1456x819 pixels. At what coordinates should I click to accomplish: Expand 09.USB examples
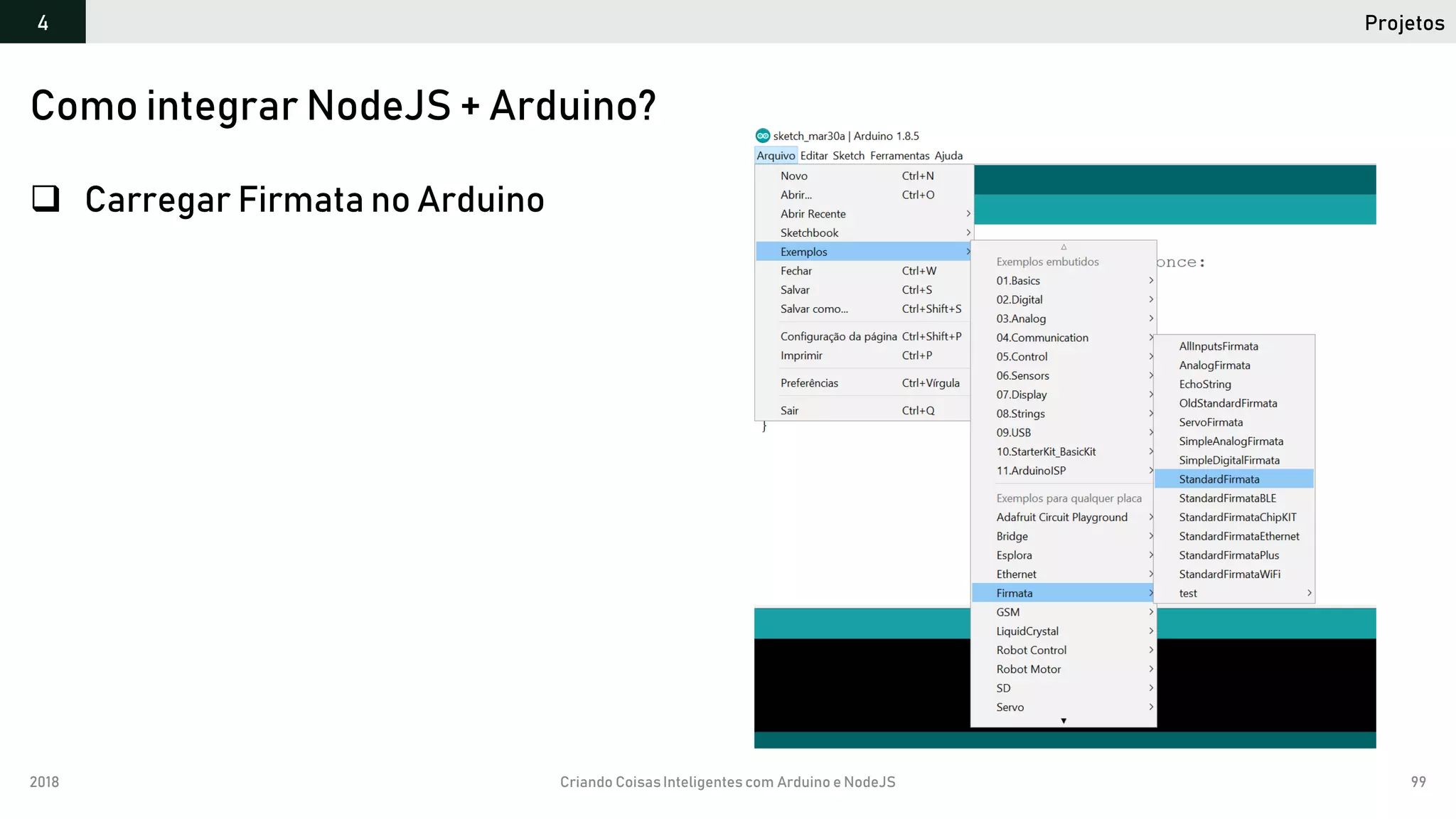(x=1064, y=433)
